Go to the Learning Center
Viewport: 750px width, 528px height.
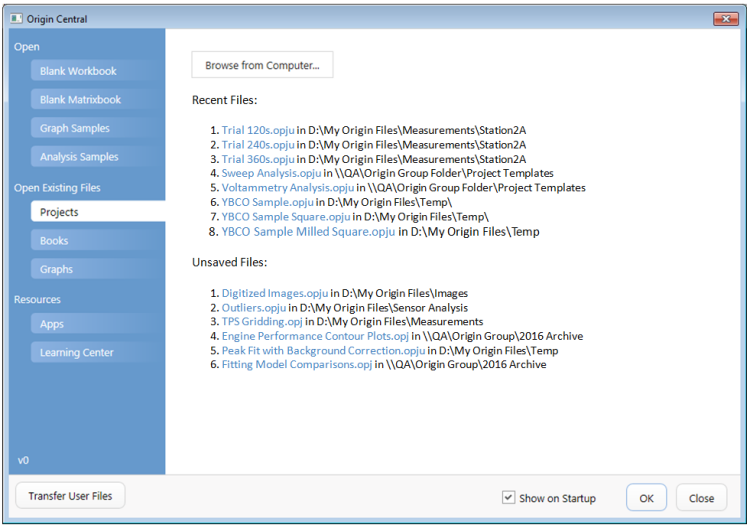pyautogui.click(x=76, y=352)
